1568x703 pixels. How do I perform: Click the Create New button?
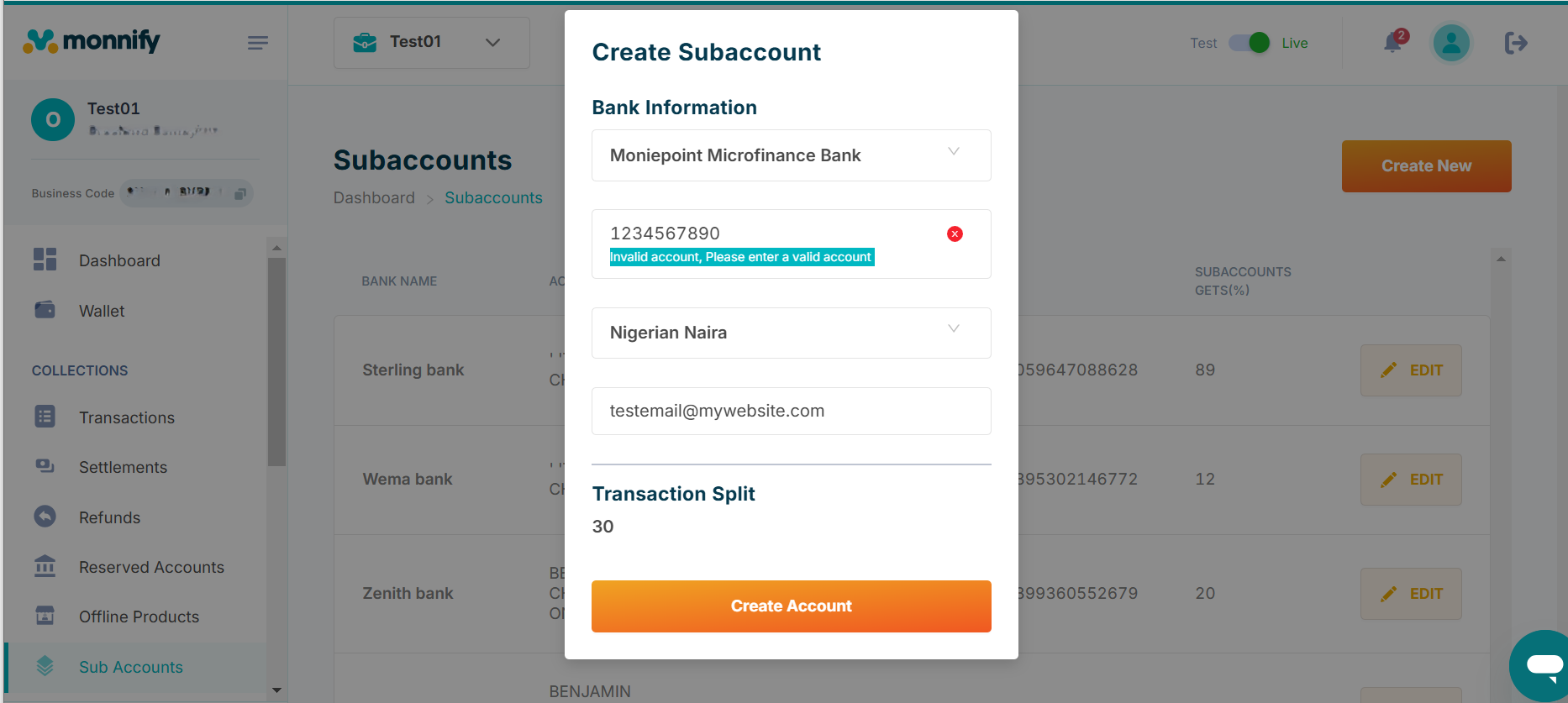click(1426, 166)
